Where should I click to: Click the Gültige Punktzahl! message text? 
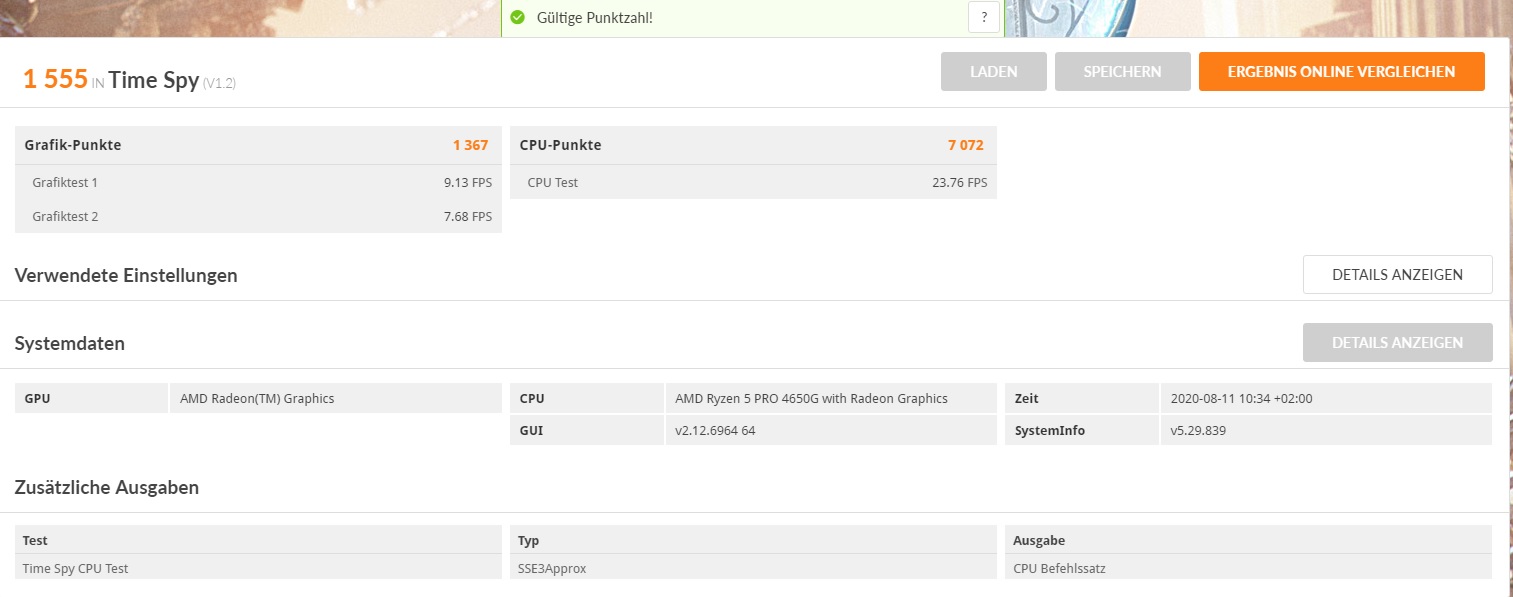pos(593,18)
